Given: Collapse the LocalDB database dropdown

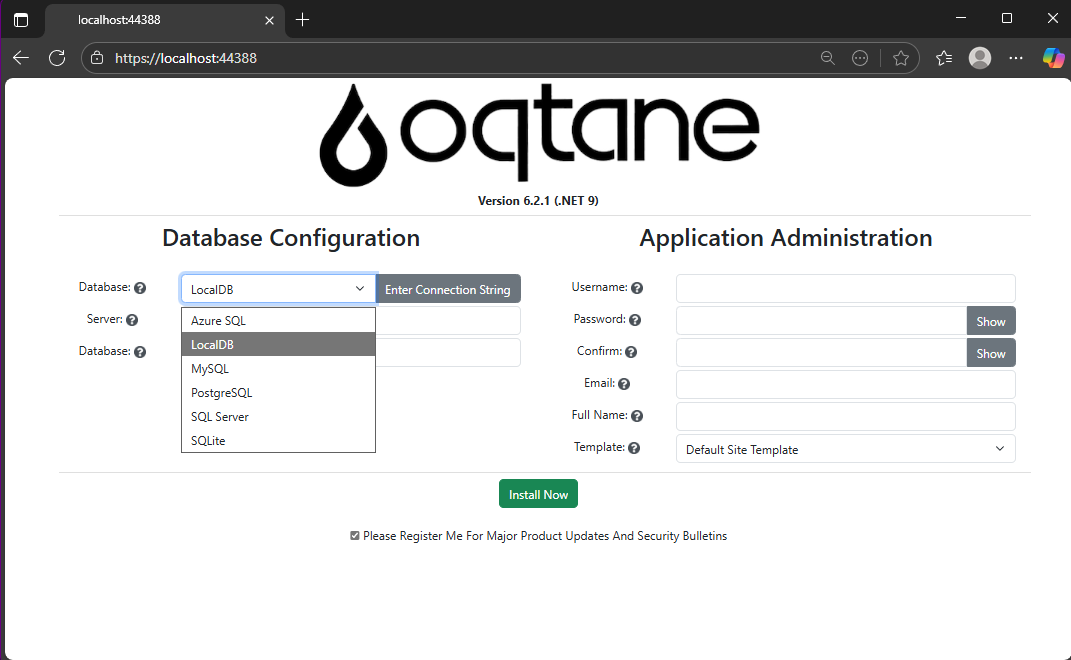Looking at the screenshot, I should 278,289.
